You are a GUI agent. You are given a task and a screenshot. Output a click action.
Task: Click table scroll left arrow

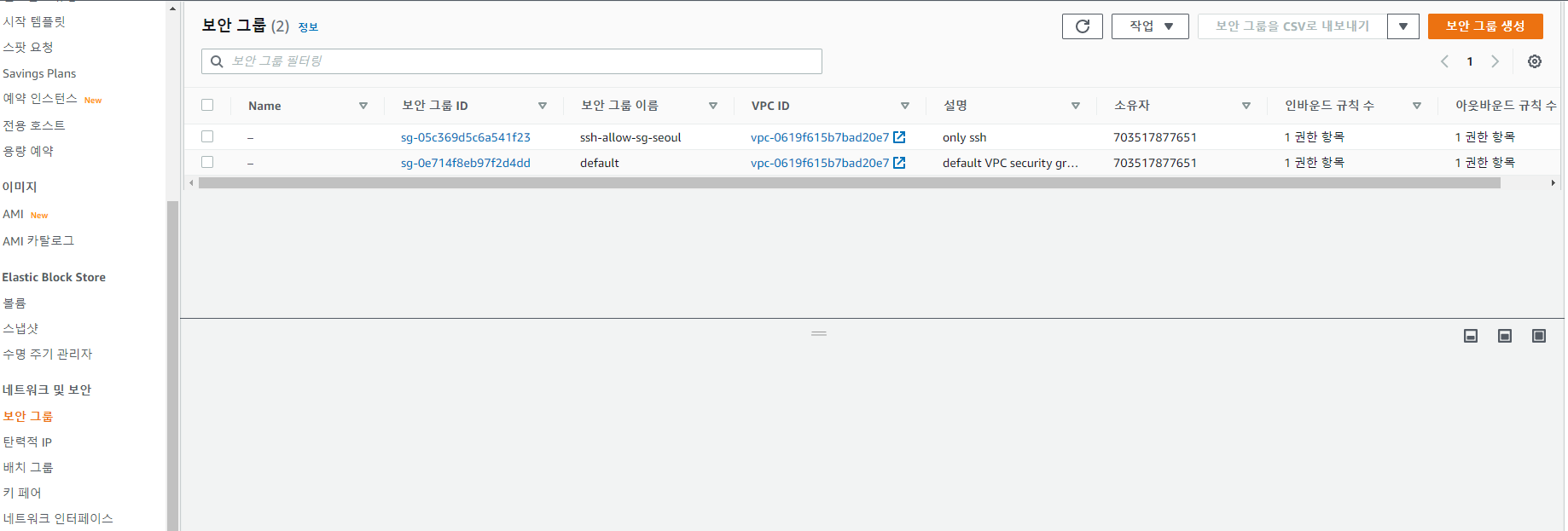(191, 183)
